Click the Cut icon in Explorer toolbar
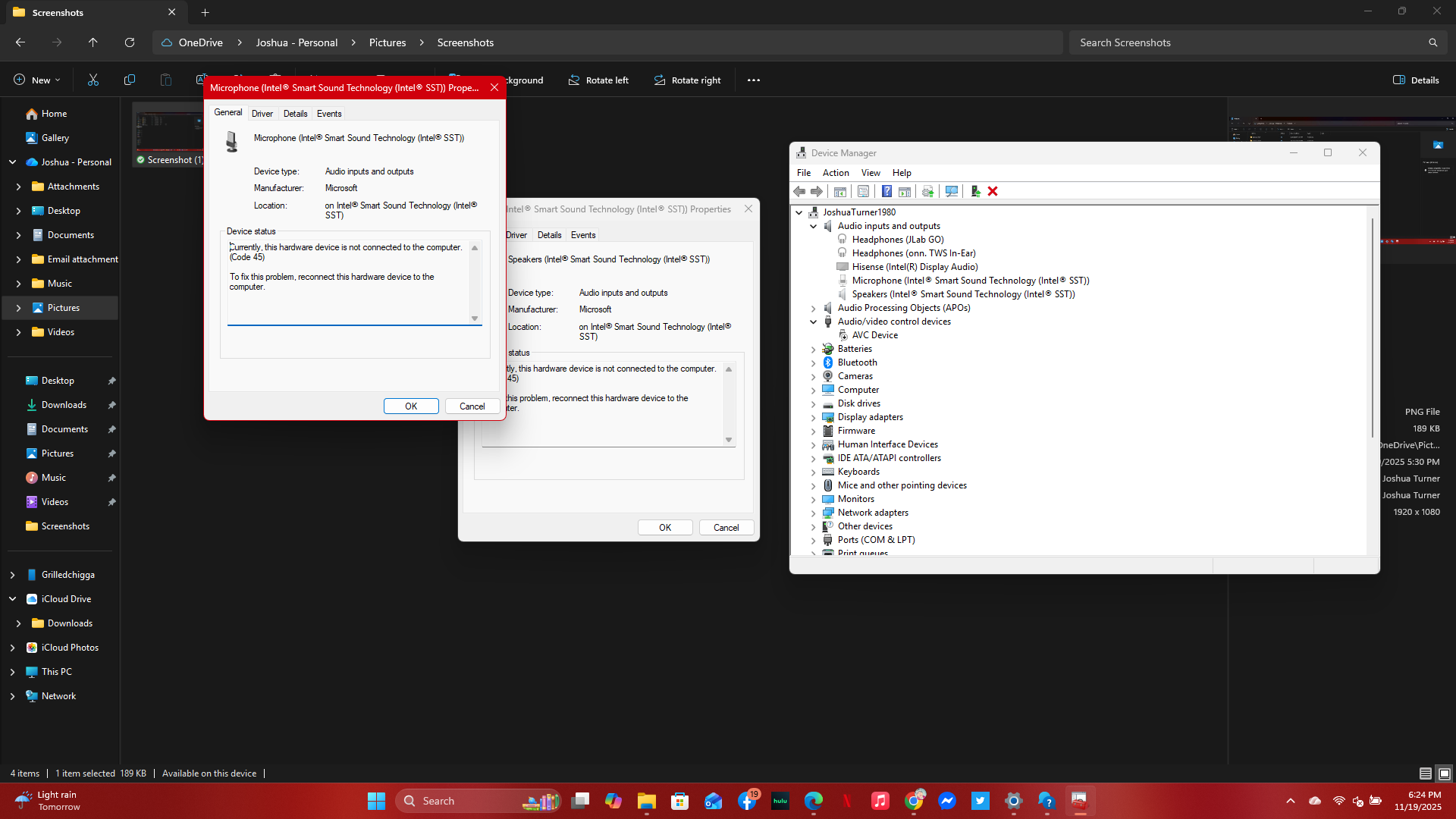The height and width of the screenshot is (819, 1456). coord(93,80)
